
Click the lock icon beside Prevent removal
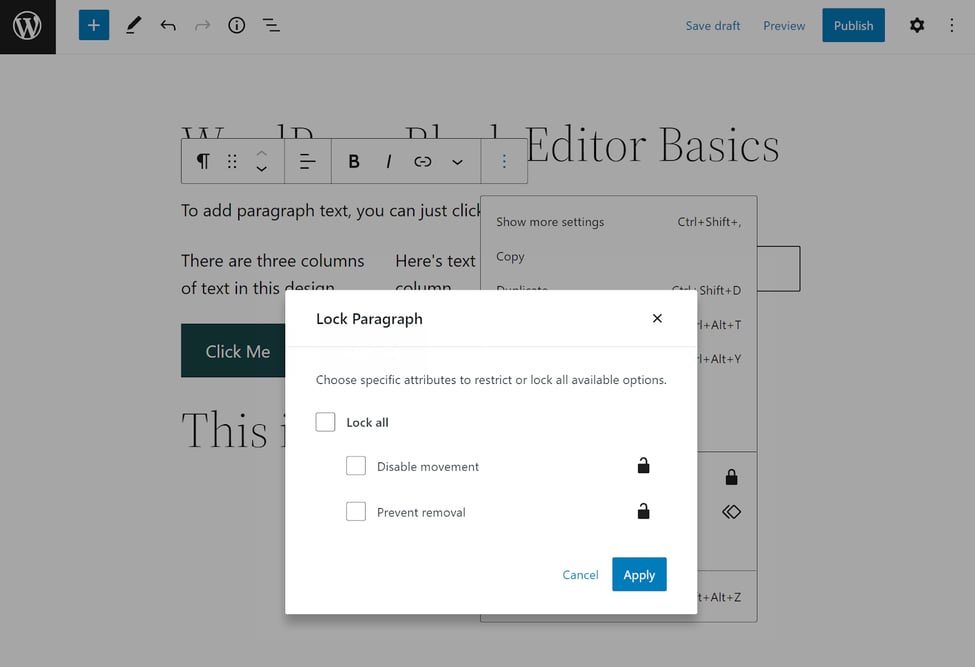644,511
